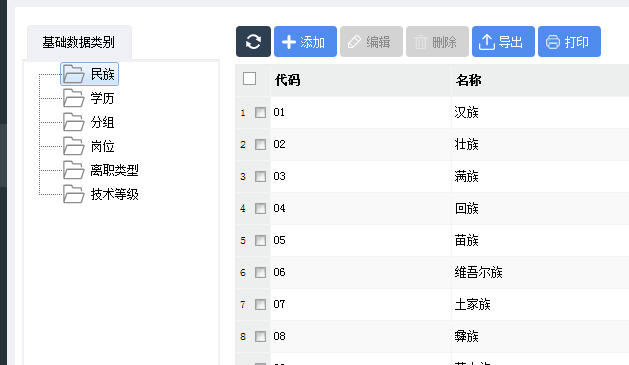Click the 打印 (print) button
This screenshot has height=365, width=629.
pyautogui.click(x=569, y=41)
